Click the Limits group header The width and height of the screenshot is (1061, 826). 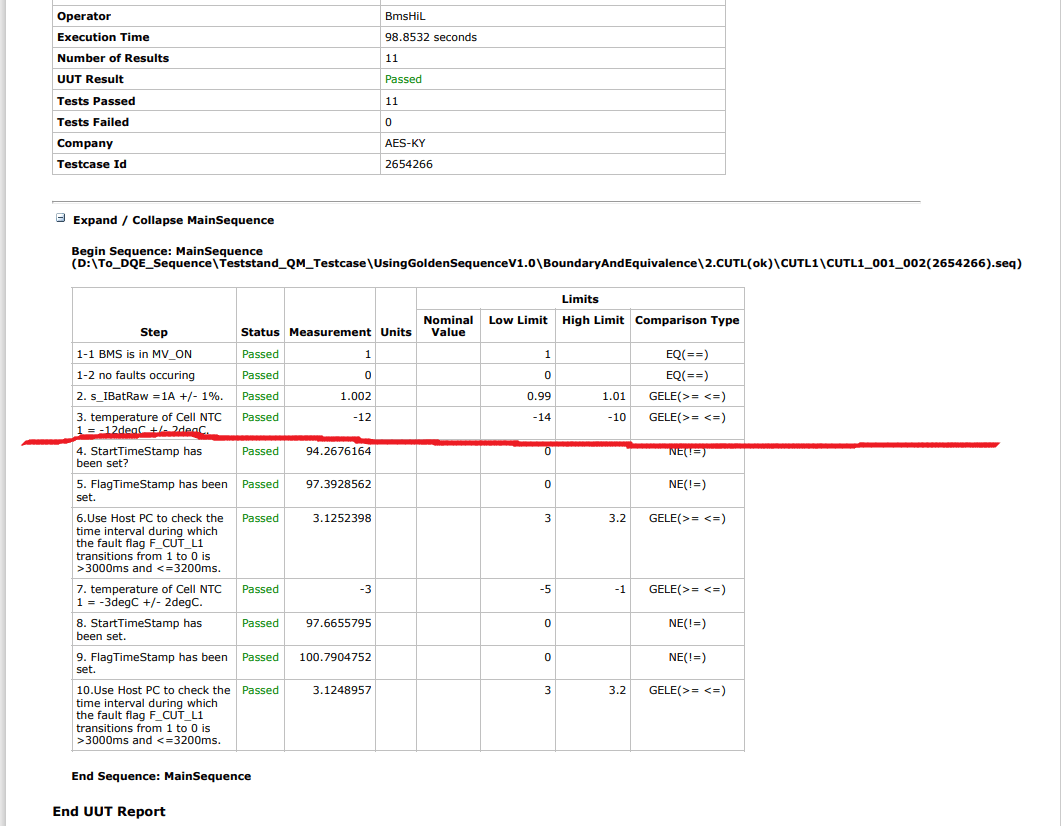[x=580, y=299]
